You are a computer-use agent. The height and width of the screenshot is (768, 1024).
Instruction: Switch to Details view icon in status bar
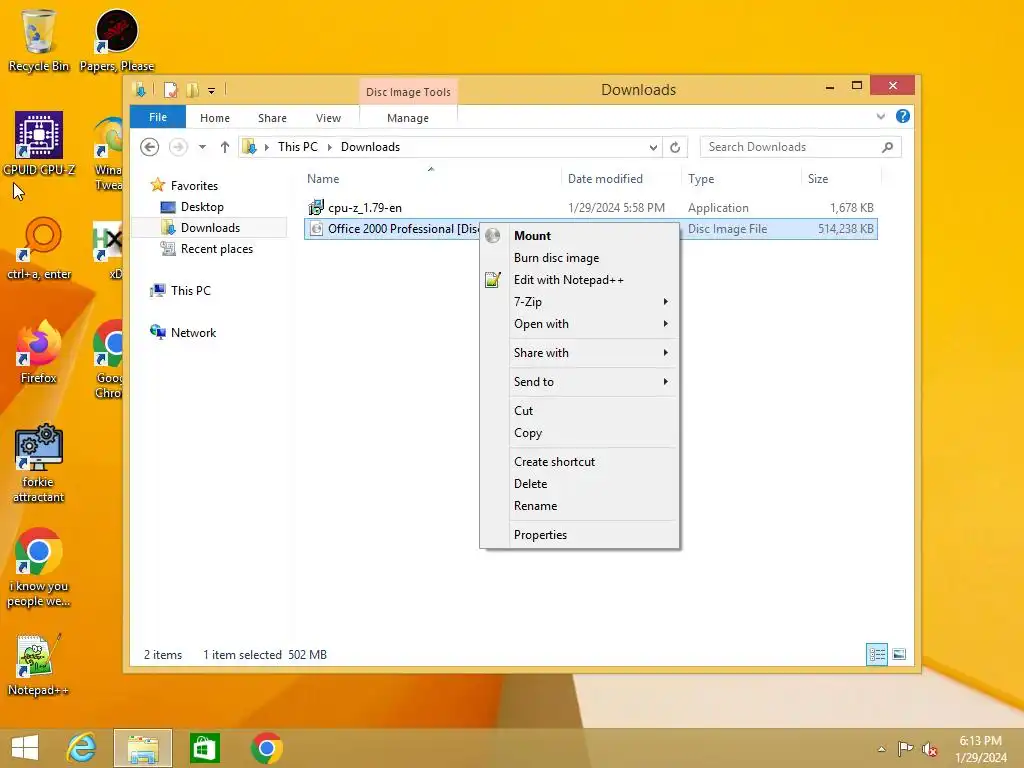pos(876,654)
